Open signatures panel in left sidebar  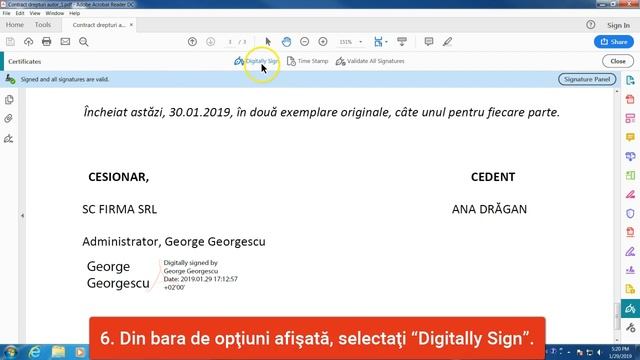tap(9, 139)
